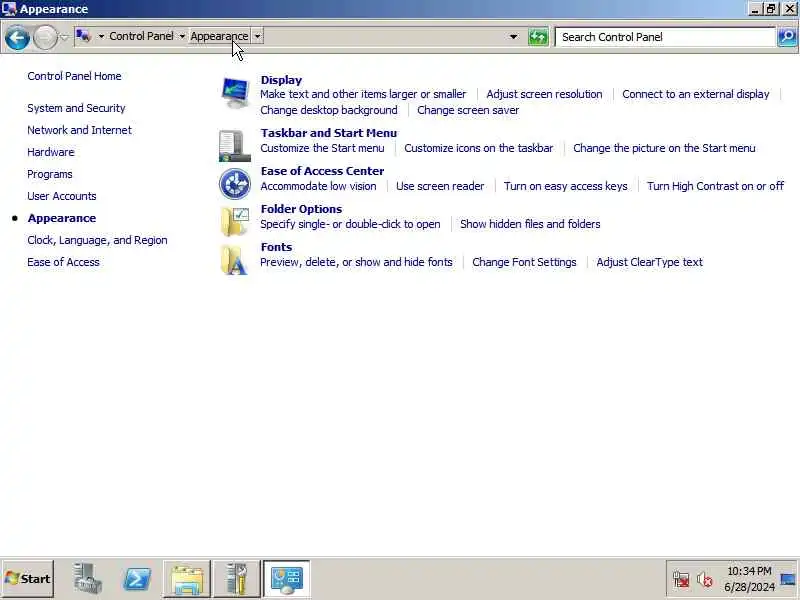The width and height of the screenshot is (800, 600).
Task: Click the Appearance breadcrumb segment
Action: [x=219, y=36]
